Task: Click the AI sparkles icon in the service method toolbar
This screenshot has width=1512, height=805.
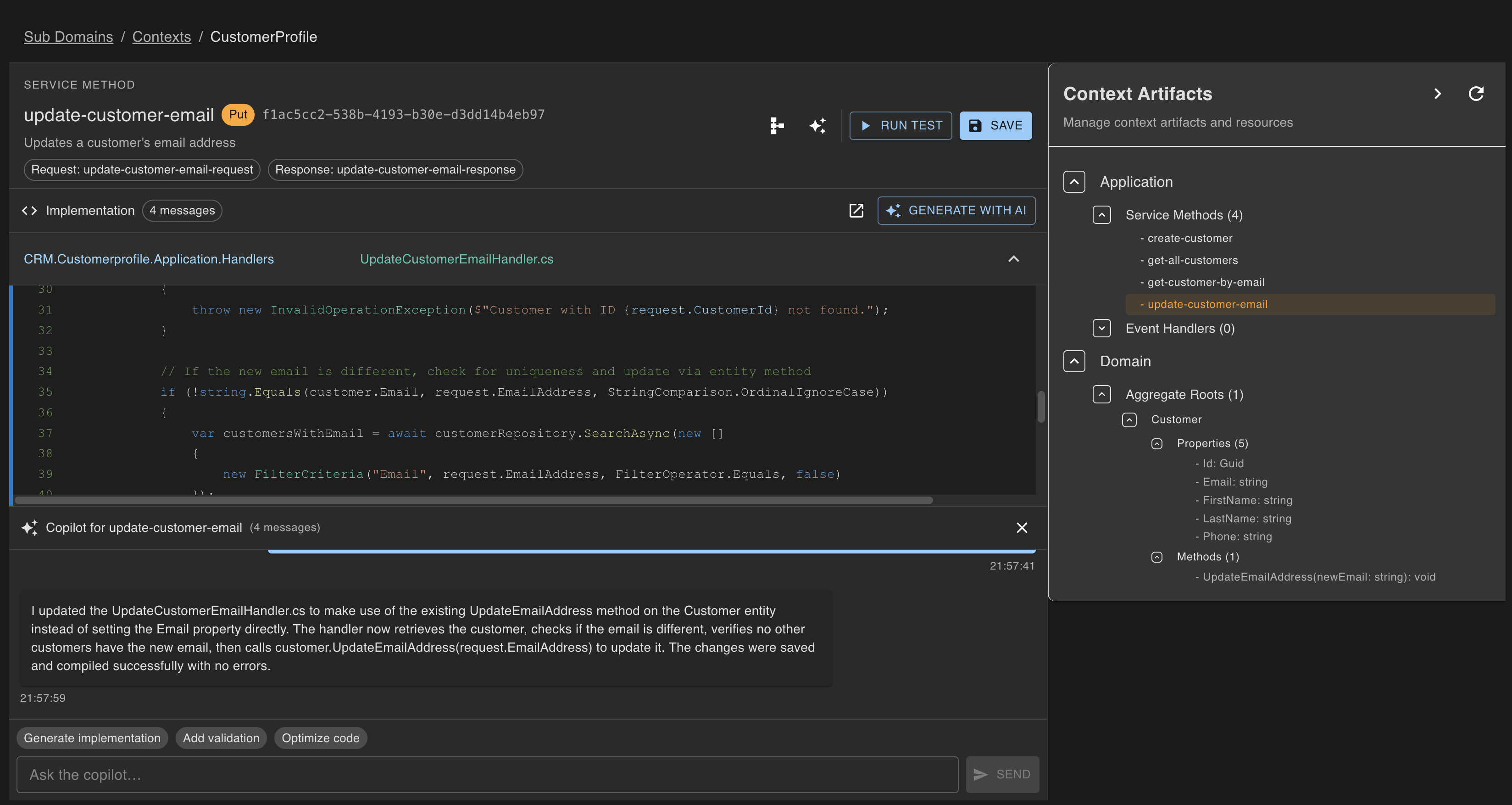Action: click(x=817, y=125)
